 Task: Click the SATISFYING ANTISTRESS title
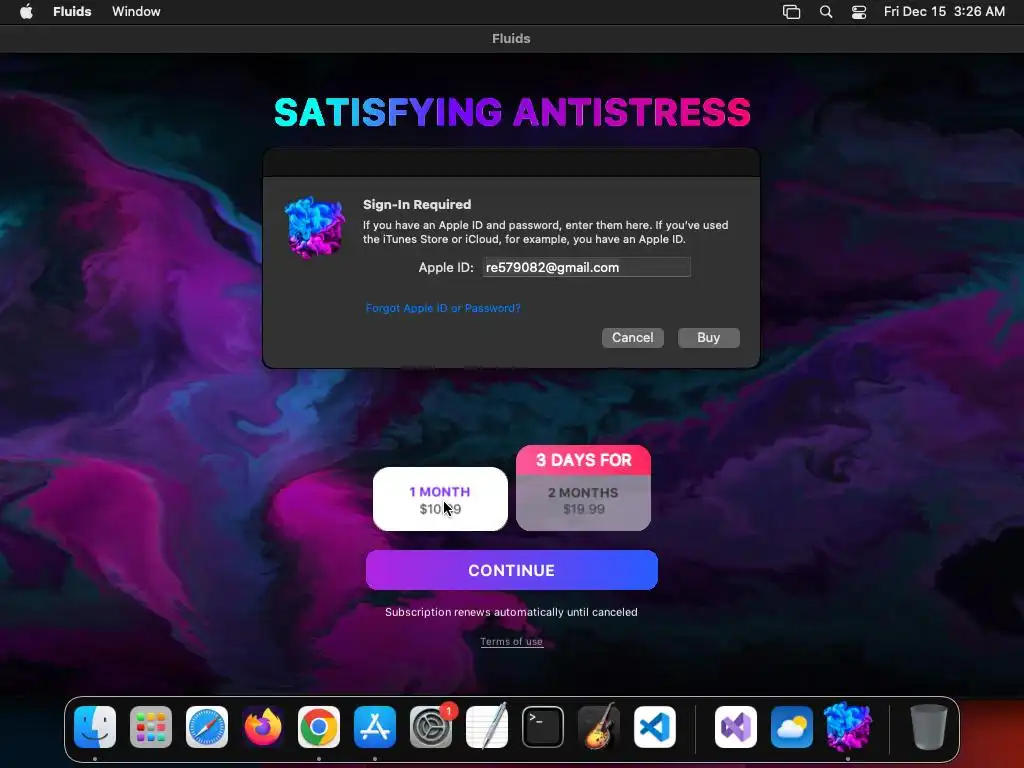point(512,112)
